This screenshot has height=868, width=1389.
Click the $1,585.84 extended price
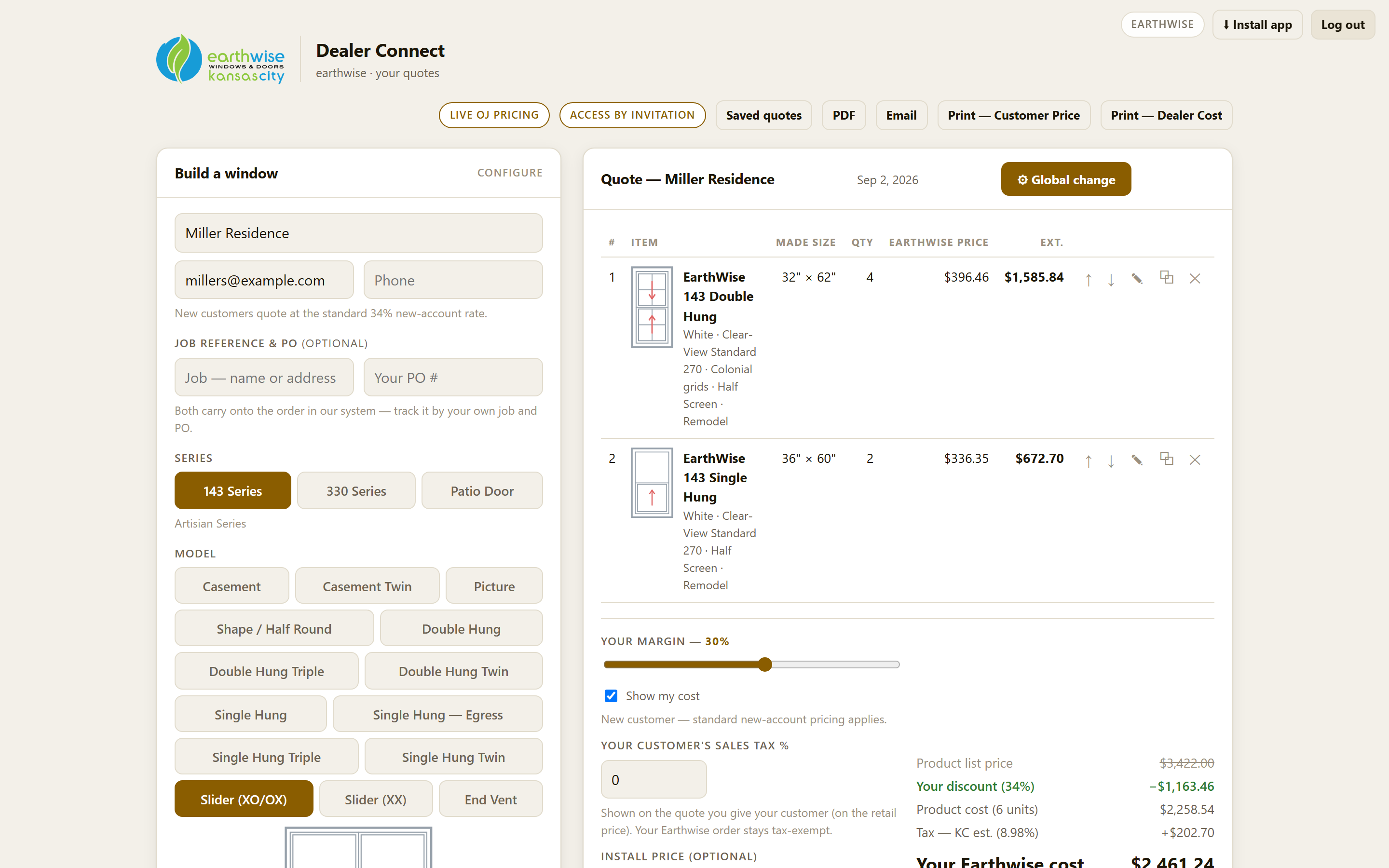point(1034,277)
